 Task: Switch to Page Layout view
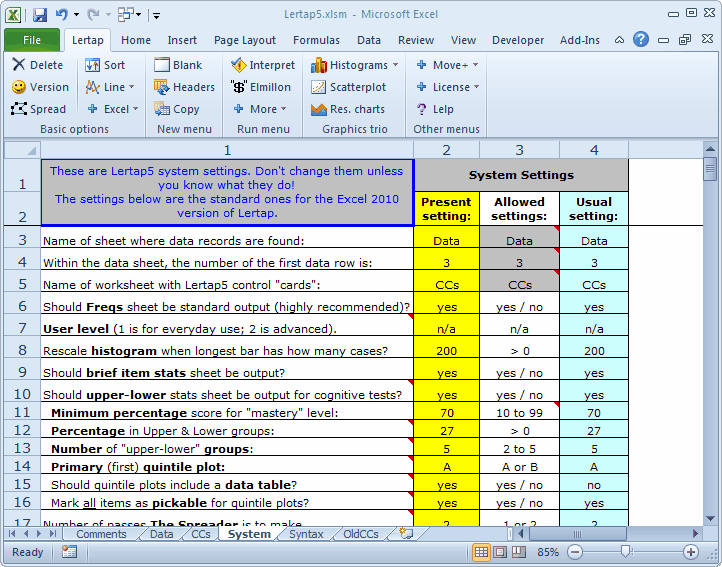tap(500, 551)
